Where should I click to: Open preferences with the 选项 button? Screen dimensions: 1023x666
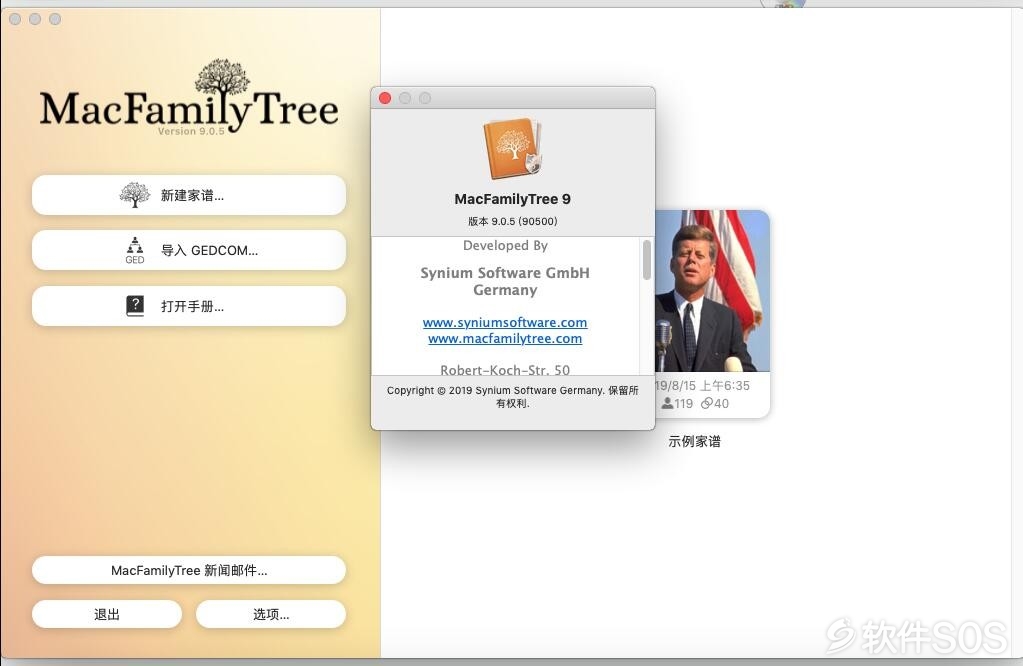coord(271,614)
